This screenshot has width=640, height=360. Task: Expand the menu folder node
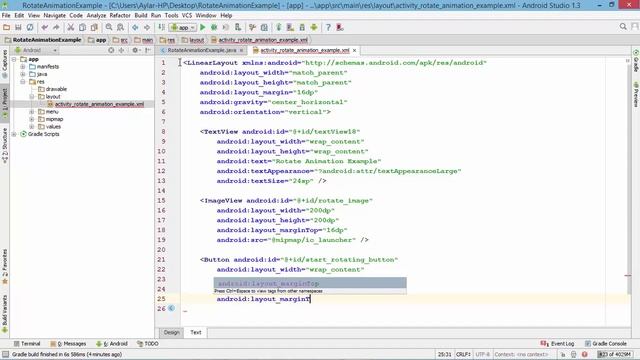coord(32,111)
